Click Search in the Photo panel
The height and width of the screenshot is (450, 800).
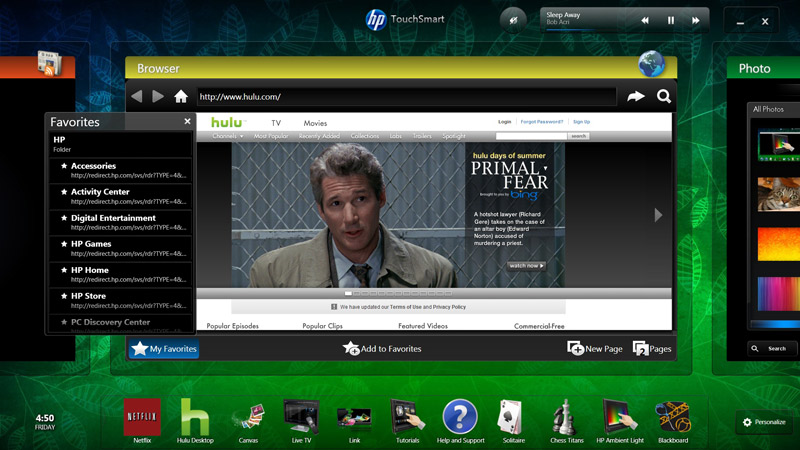pyautogui.click(x=772, y=348)
